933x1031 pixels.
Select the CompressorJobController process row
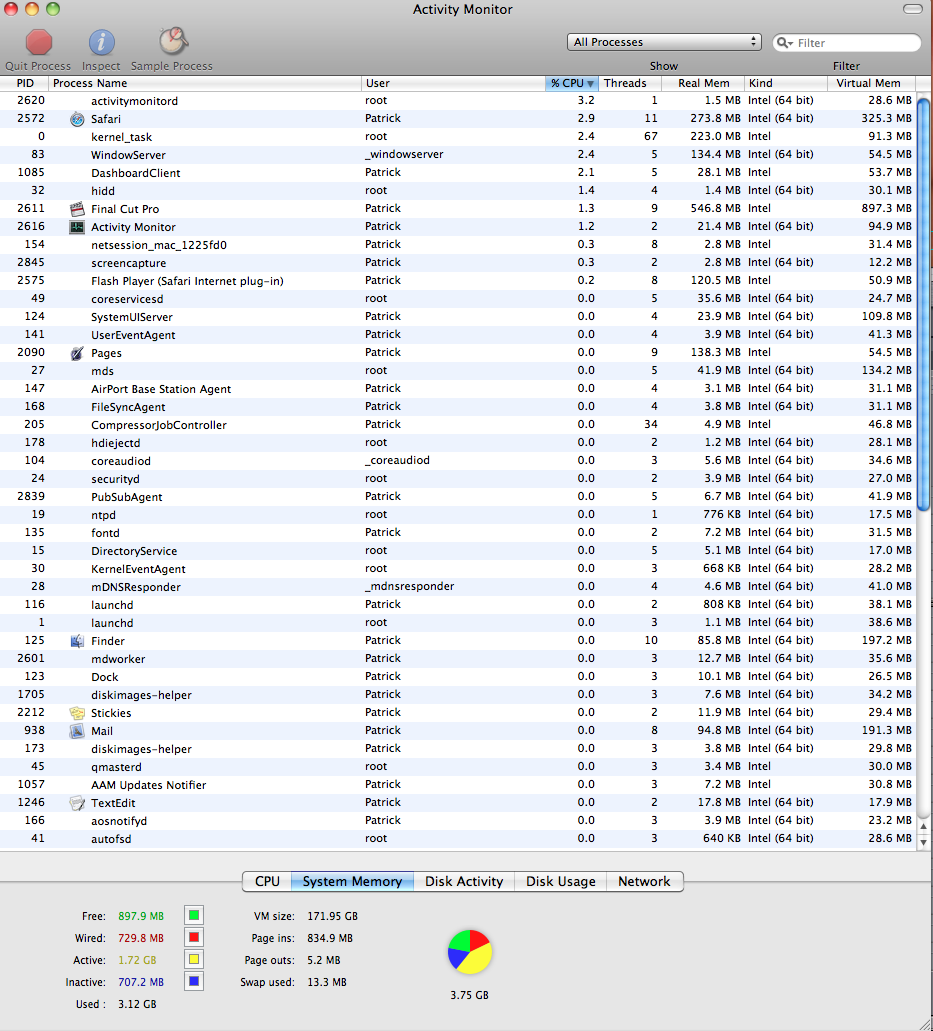(x=458, y=425)
